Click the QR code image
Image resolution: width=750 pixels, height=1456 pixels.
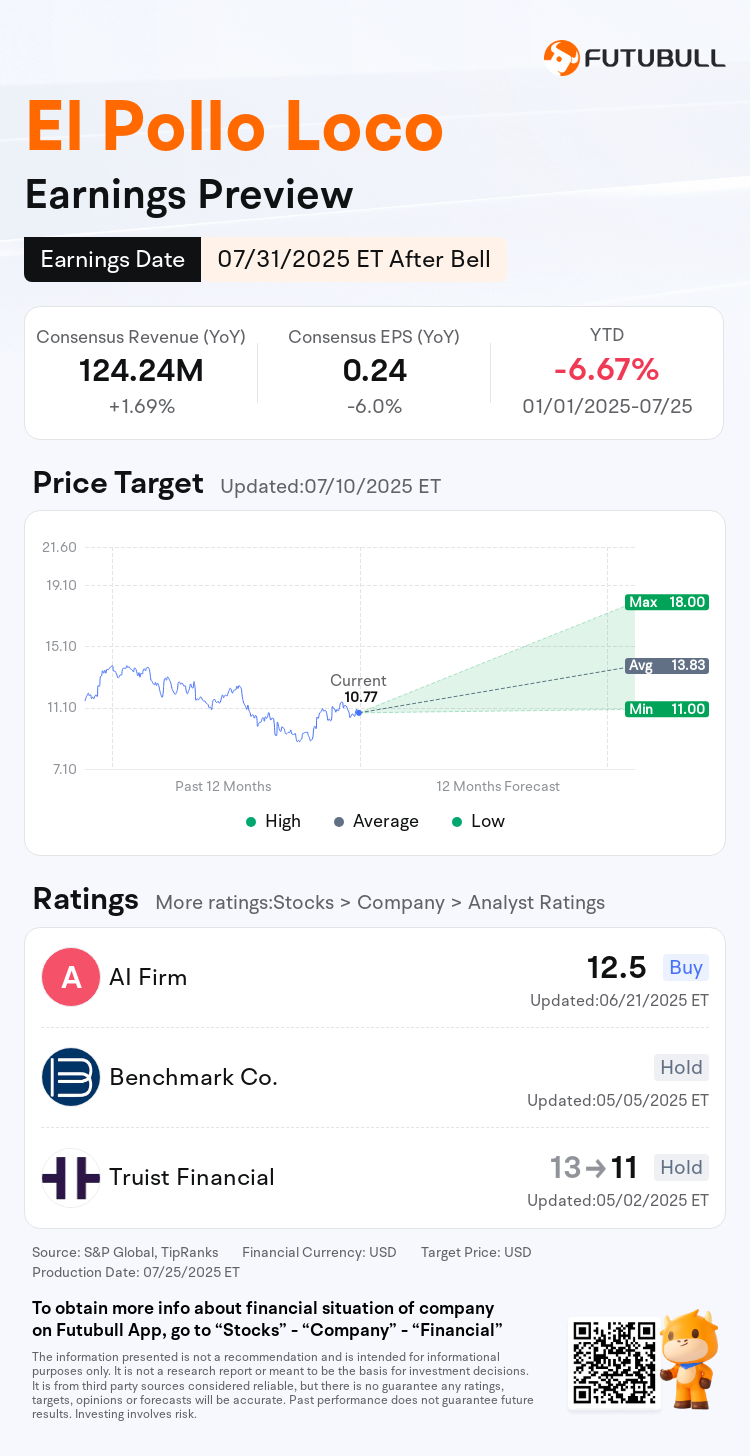(614, 1361)
